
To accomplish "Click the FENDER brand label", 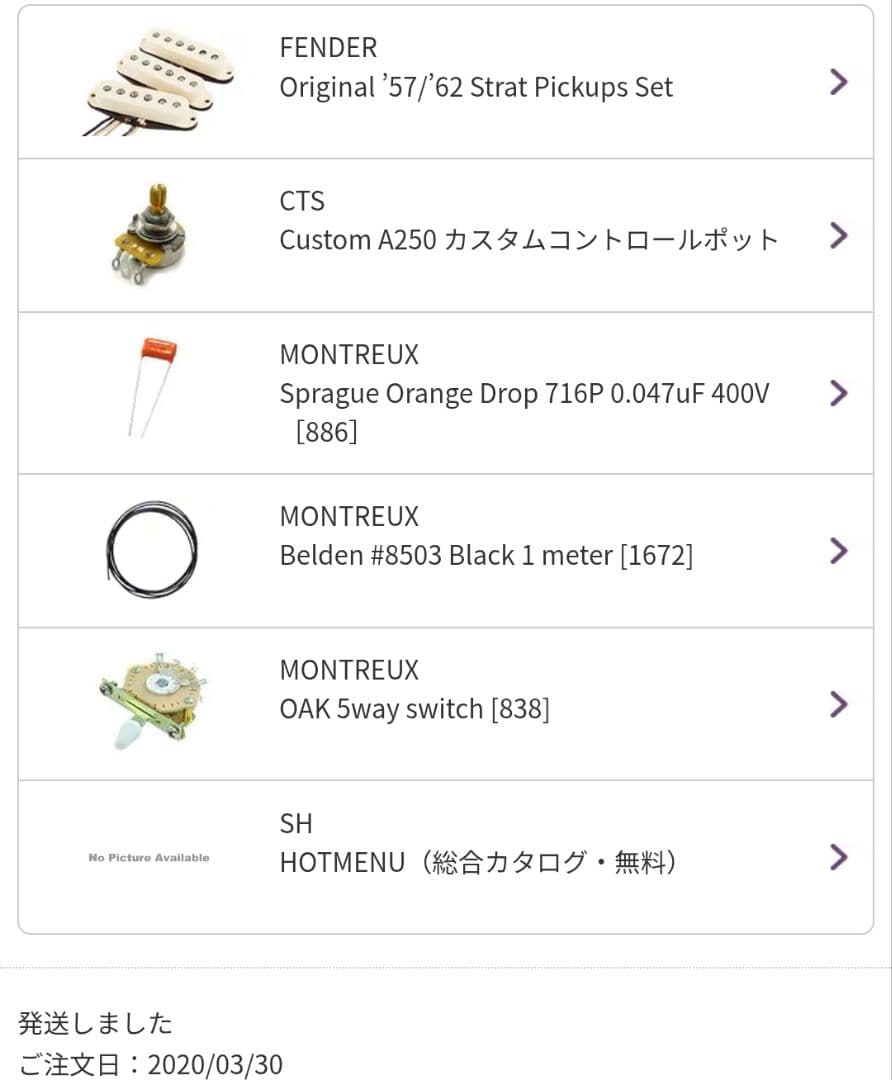I will (328, 47).
